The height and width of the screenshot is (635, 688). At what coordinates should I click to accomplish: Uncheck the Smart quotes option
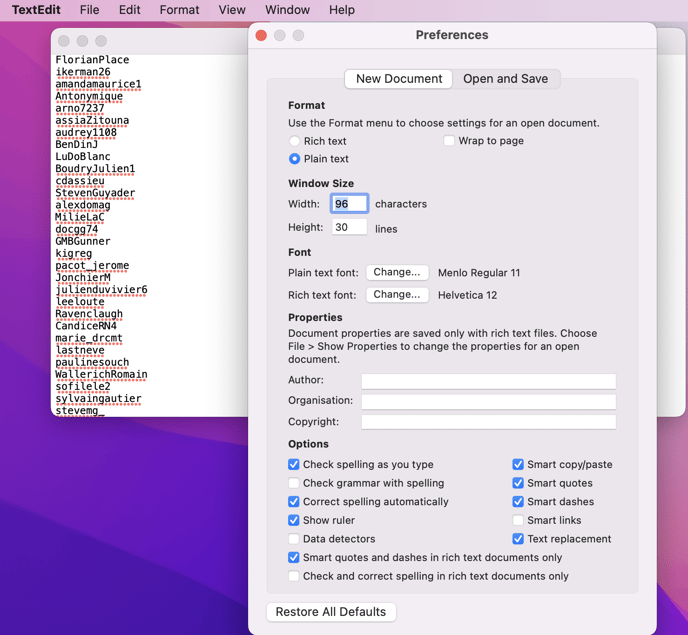pos(518,483)
